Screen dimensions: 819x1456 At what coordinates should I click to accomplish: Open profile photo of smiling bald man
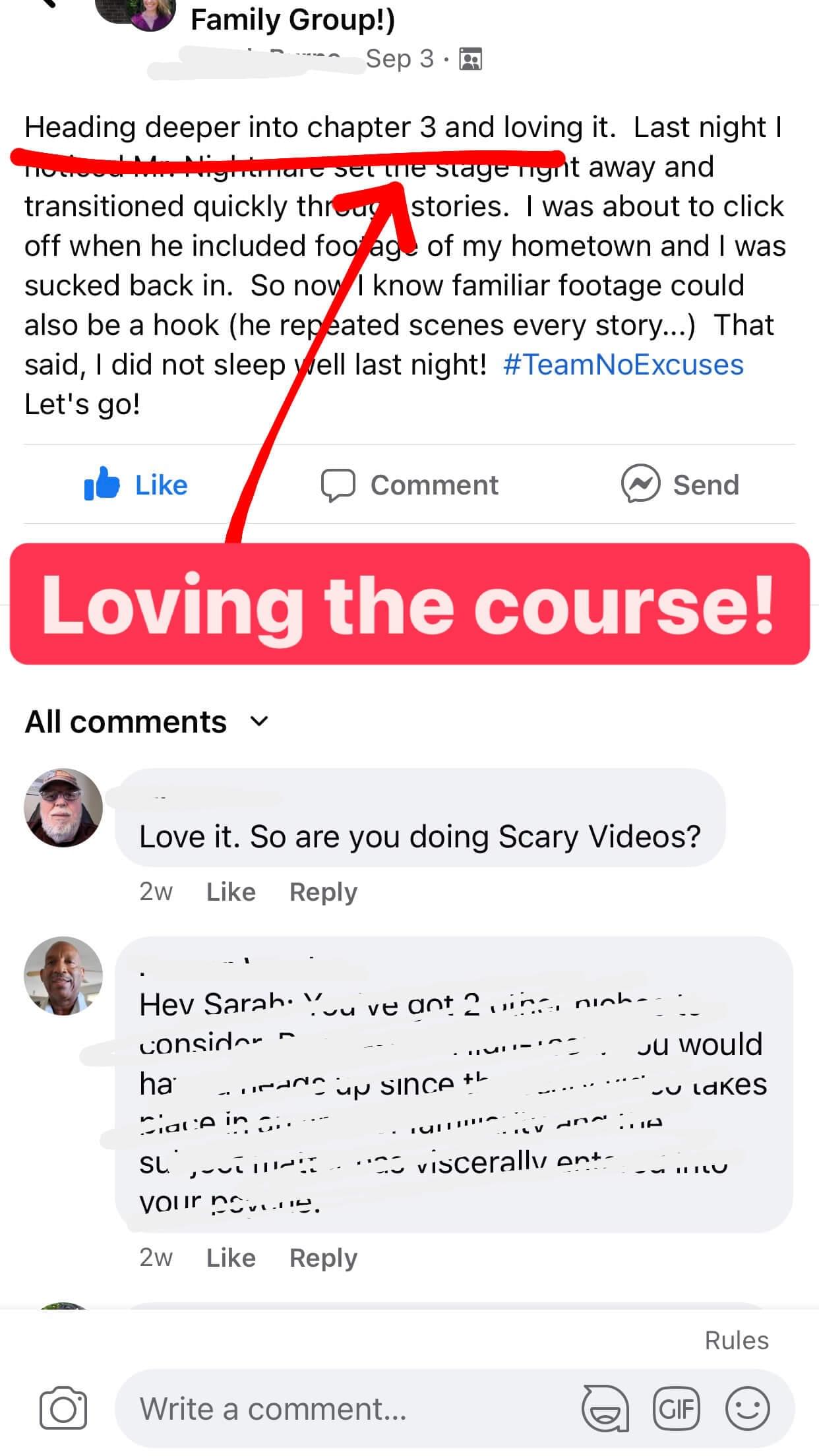click(x=63, y=975)
